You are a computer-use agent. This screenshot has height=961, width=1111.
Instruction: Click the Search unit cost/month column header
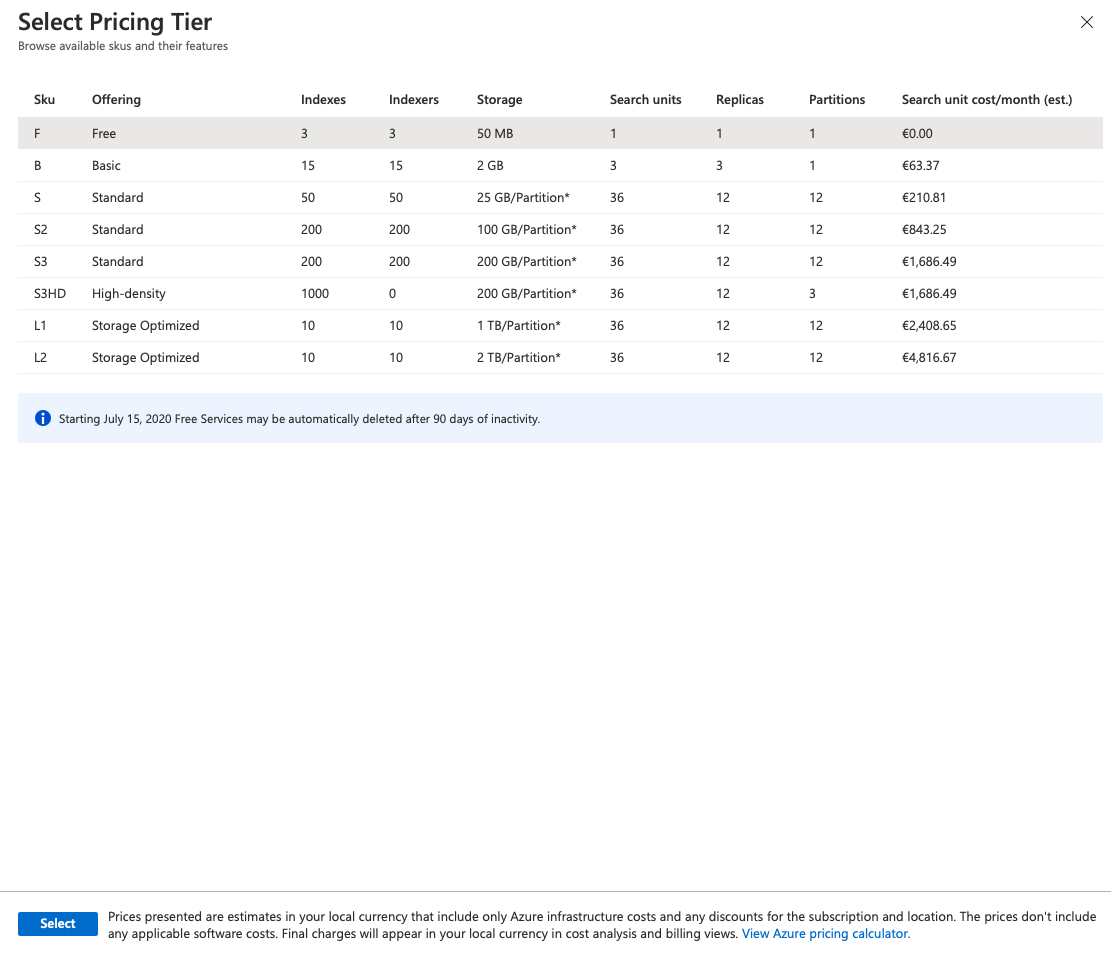pyautogui.click(x=986, y=100)
